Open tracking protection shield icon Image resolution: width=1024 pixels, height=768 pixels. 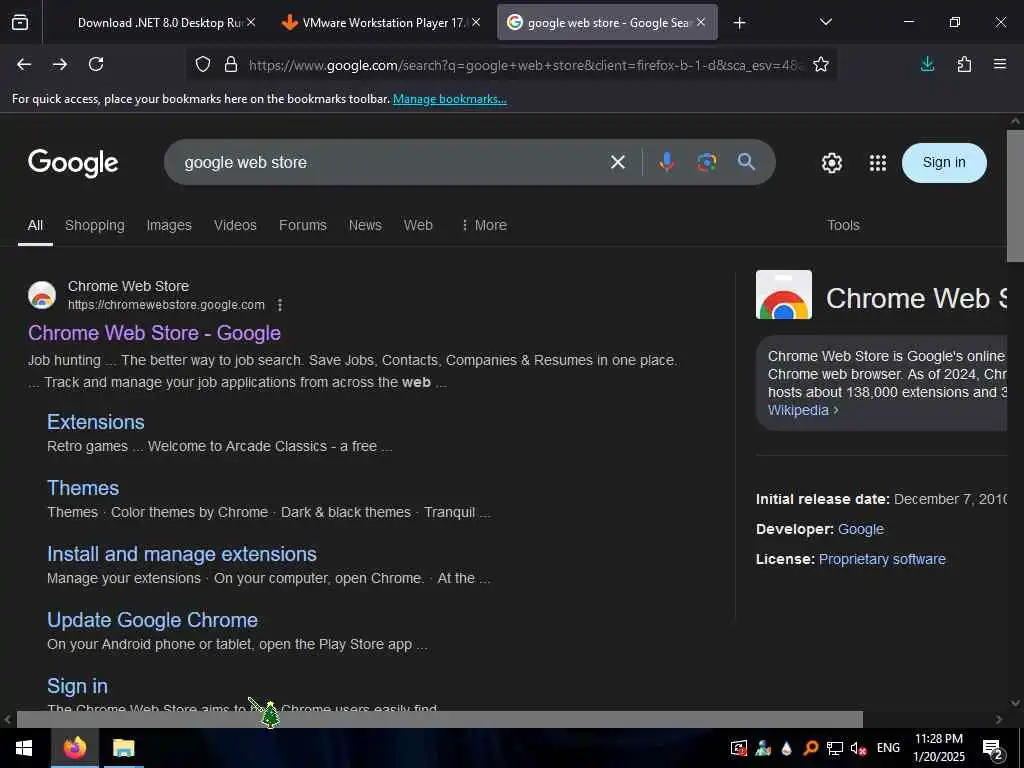(x=203, y=65)
